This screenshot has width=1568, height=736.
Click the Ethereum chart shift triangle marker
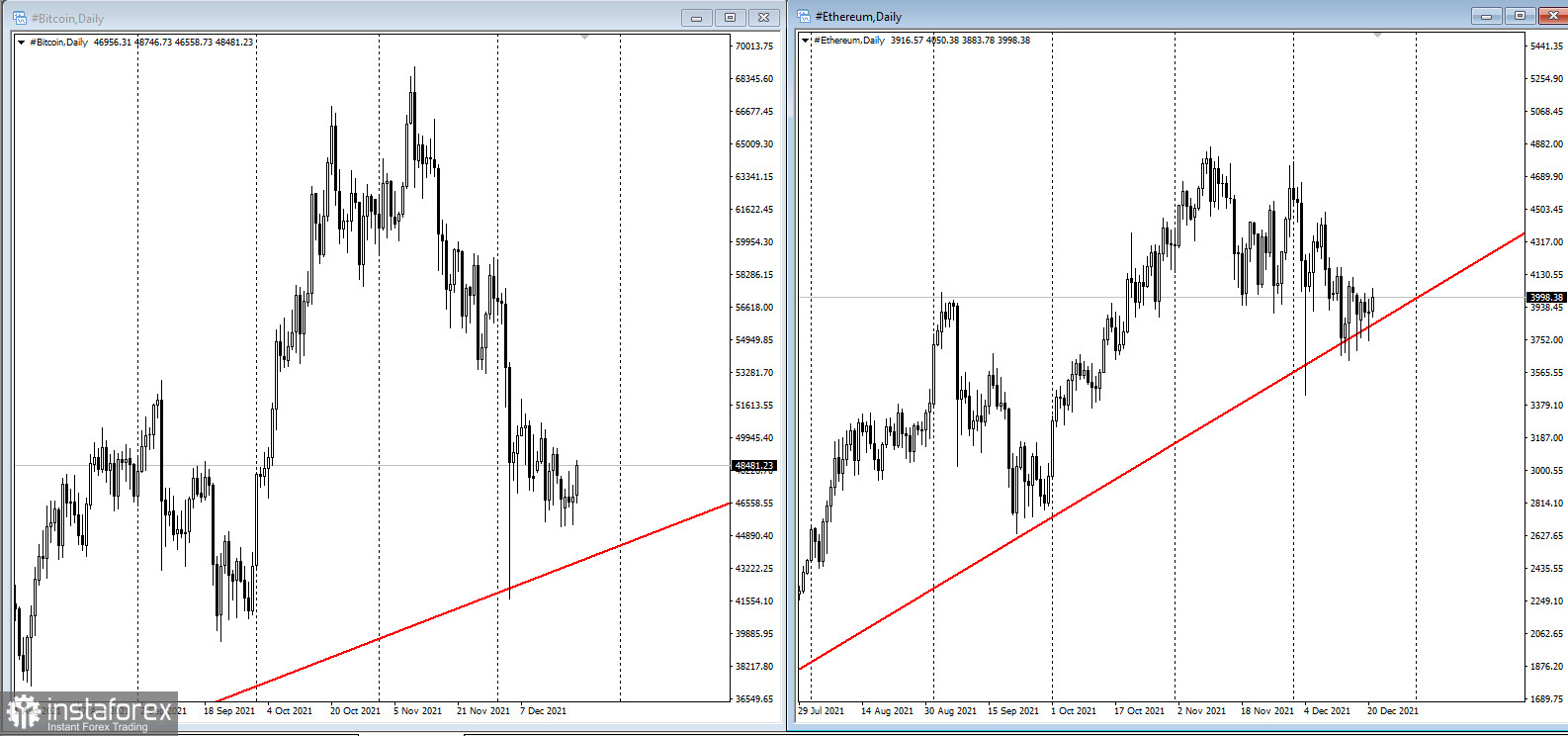click(1377, 36)
